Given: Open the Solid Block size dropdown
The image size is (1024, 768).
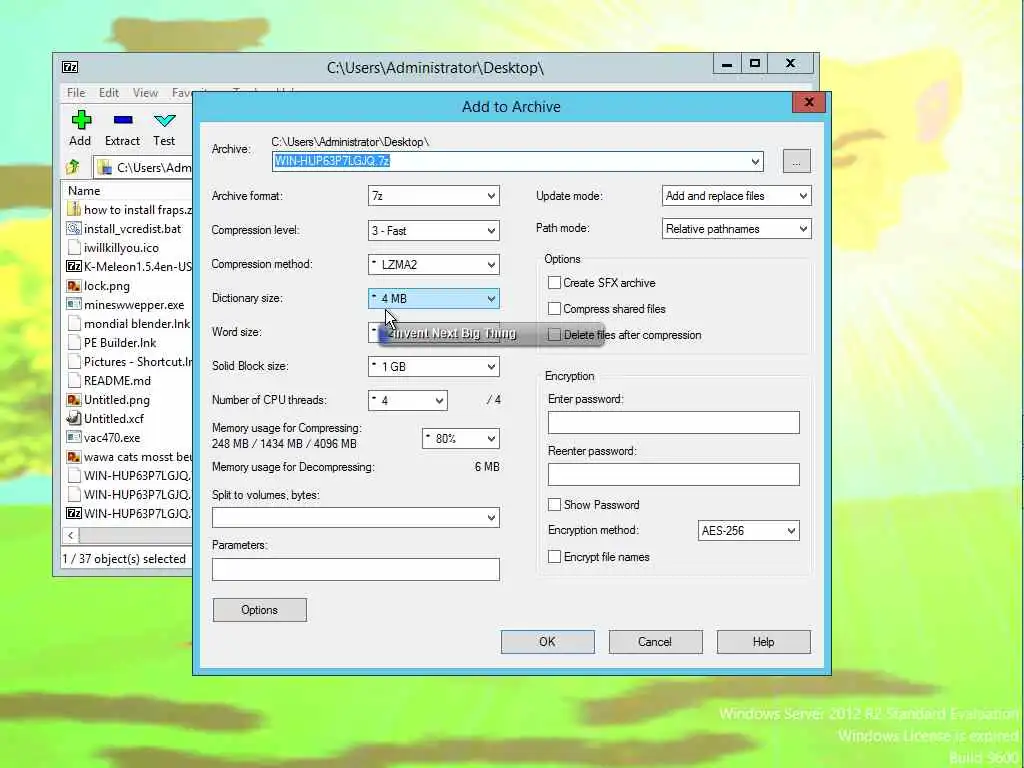Looking at the screenshot, I should click(x=434, y=366).
